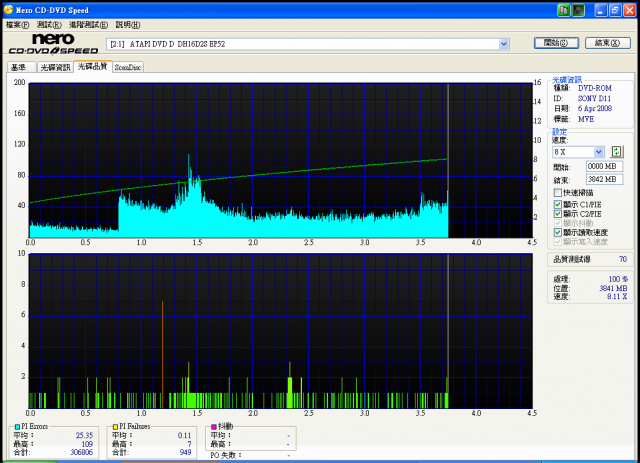640x463 pixels.
Task: Click the yellow PI Failures legend swatch
Action: [x=116, y=427]
